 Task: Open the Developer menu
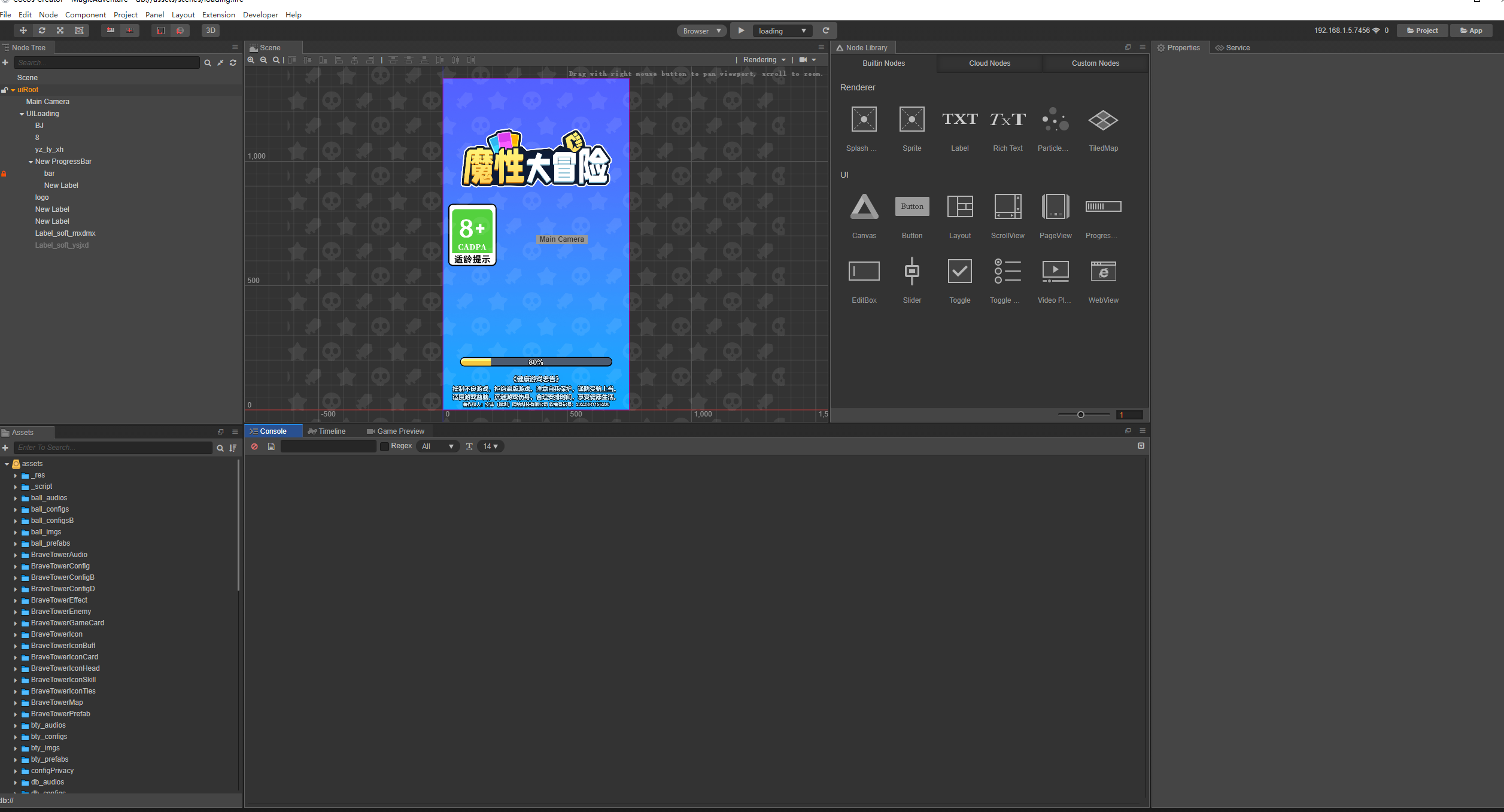pos(260,14)
